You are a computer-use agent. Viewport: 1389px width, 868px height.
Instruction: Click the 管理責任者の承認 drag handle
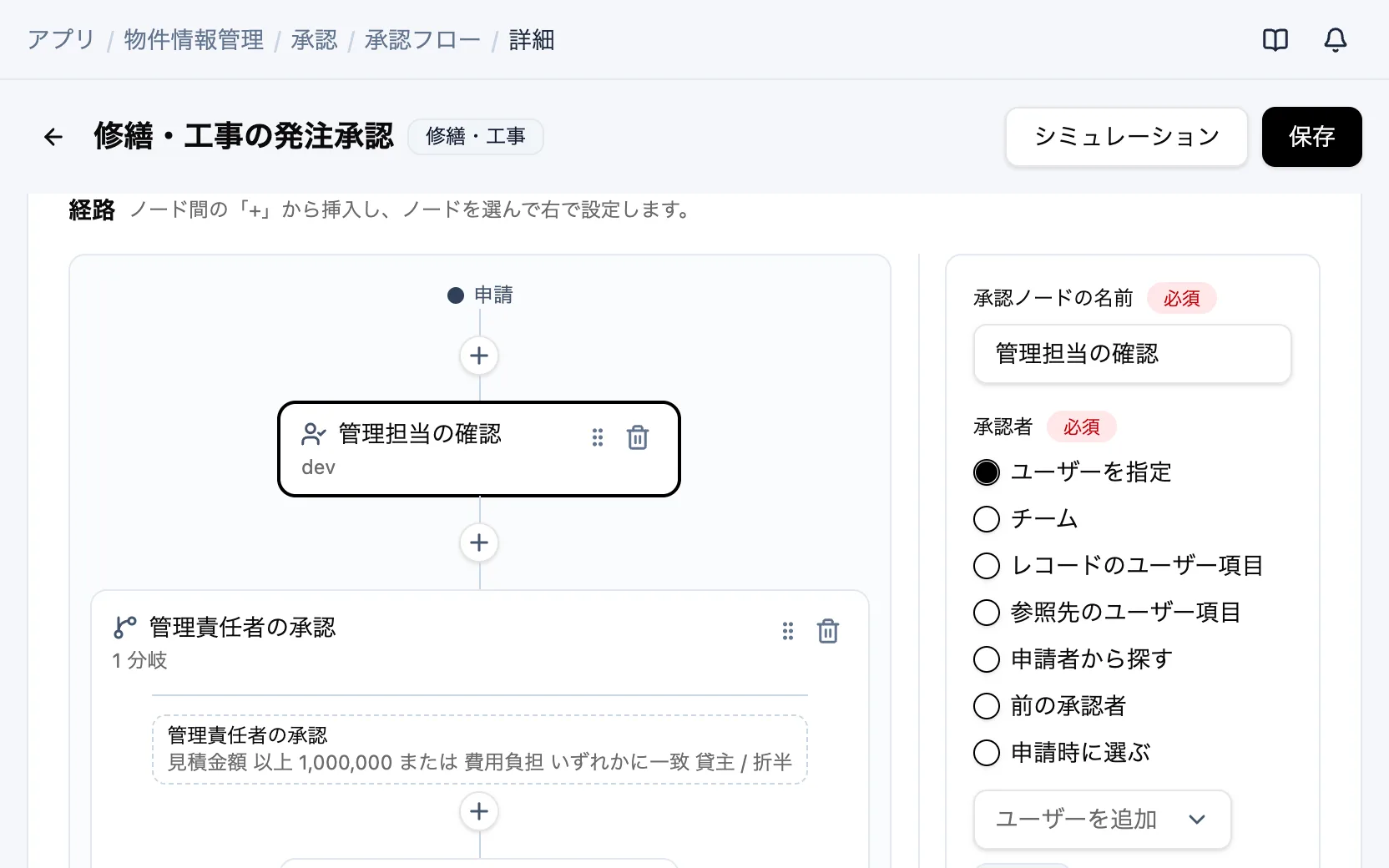[x=788, y=631]
